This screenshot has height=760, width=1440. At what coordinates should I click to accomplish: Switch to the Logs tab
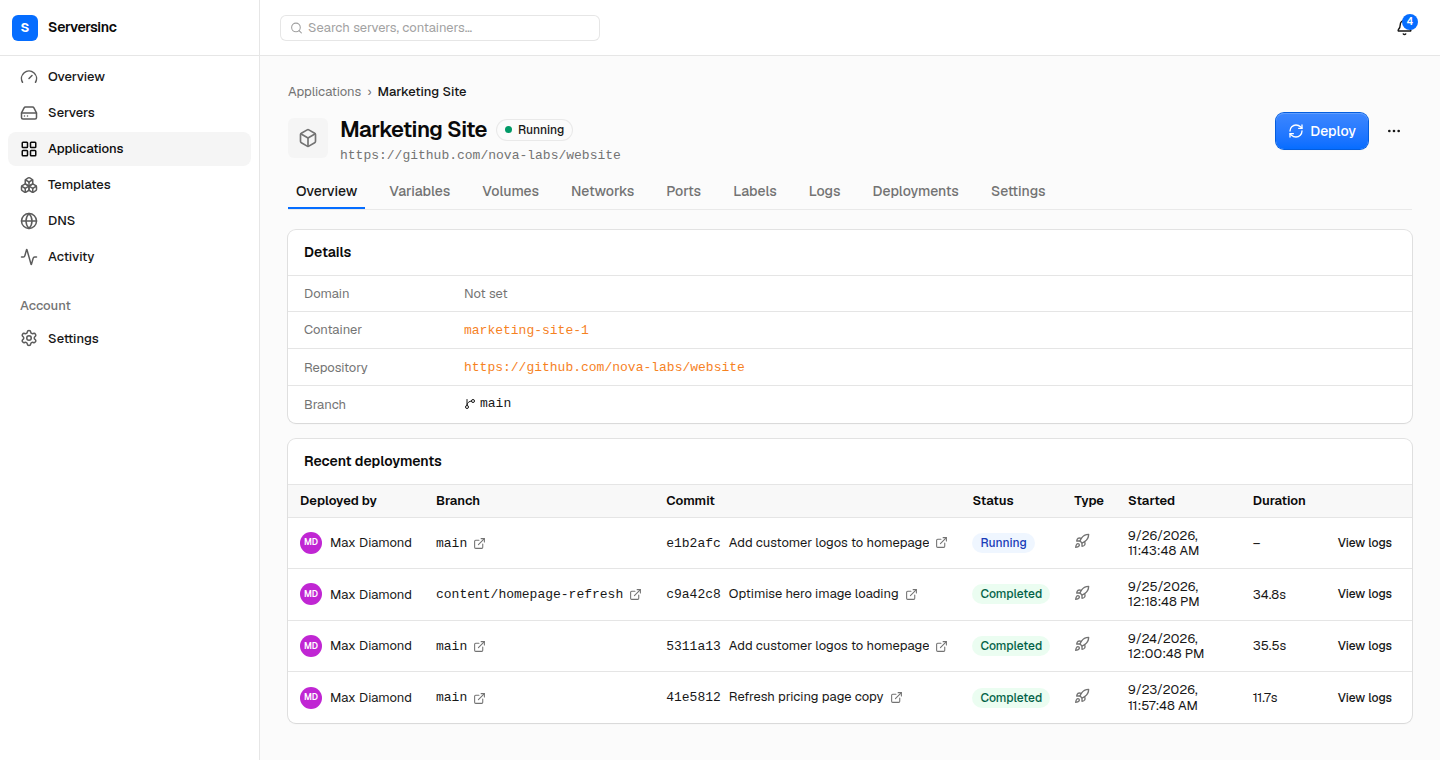tap(825, 191)
